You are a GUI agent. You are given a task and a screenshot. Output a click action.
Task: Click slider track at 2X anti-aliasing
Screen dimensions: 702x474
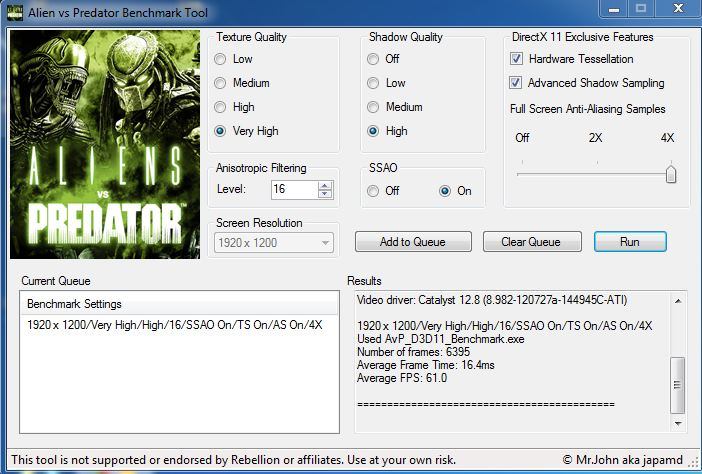597,174
